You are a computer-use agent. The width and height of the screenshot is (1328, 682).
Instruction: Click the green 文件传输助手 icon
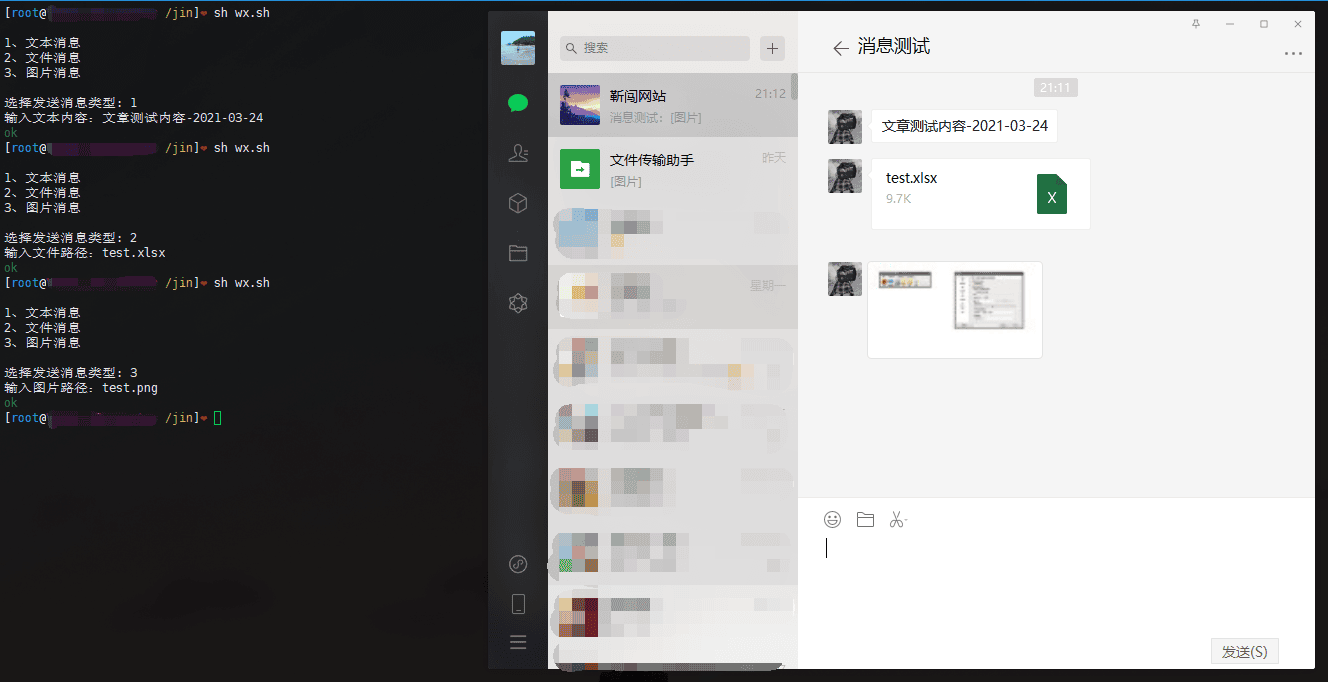[x=580, y=169]
